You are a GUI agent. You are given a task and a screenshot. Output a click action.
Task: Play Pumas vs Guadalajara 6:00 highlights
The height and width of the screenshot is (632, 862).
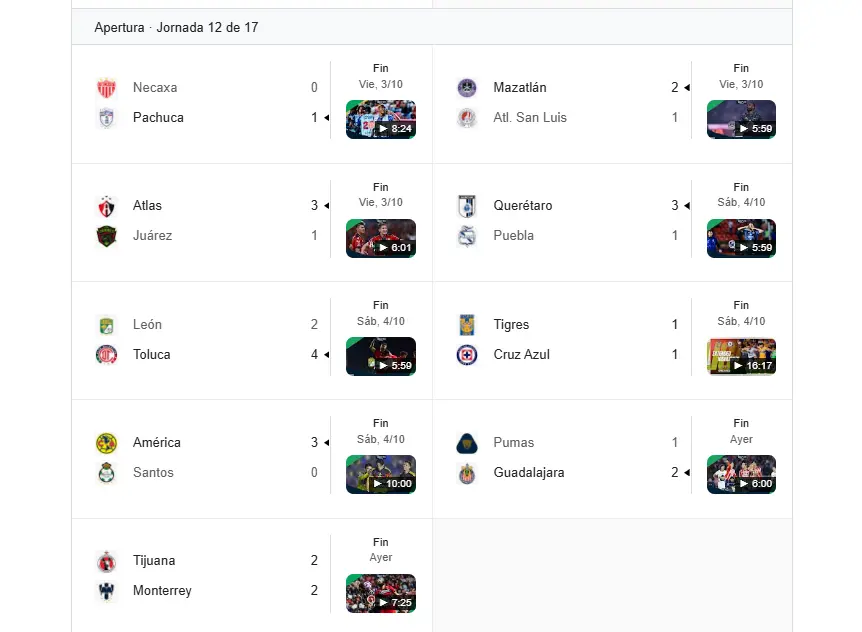[x=741, y=475]
